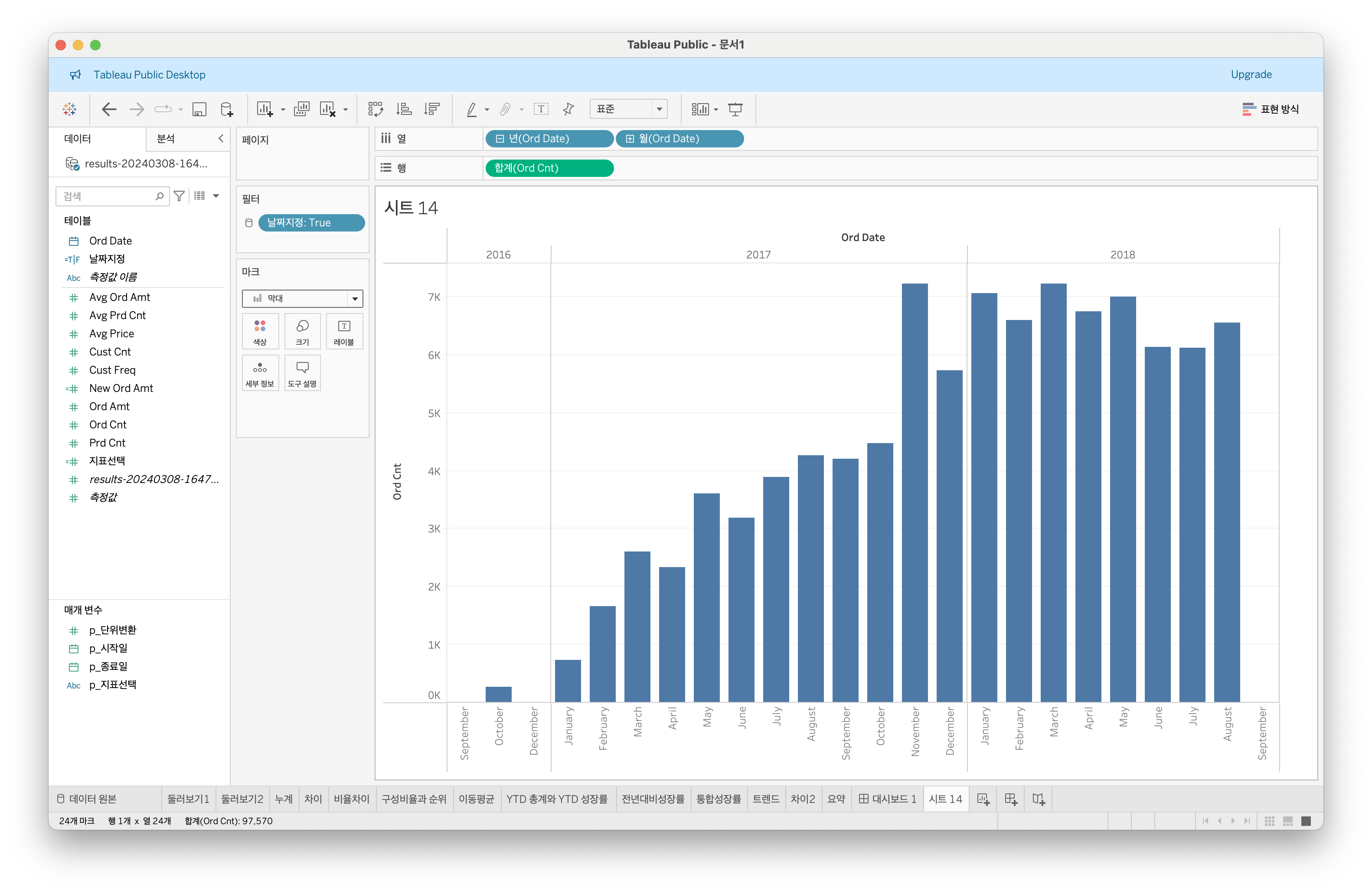Open Show Me (표현 방식) panel

tap(1271, 109)
